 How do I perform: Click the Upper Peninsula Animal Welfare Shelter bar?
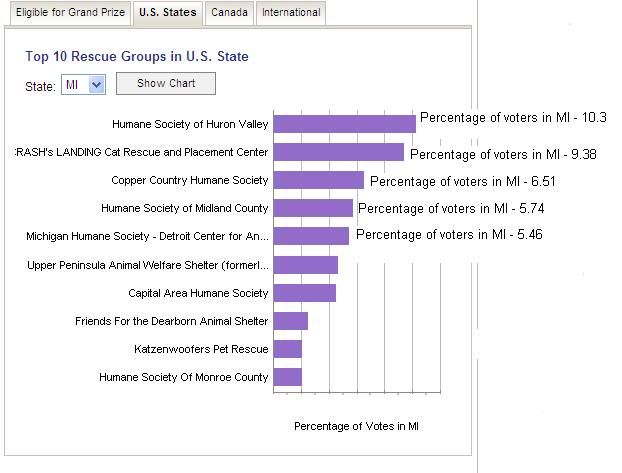306,265
